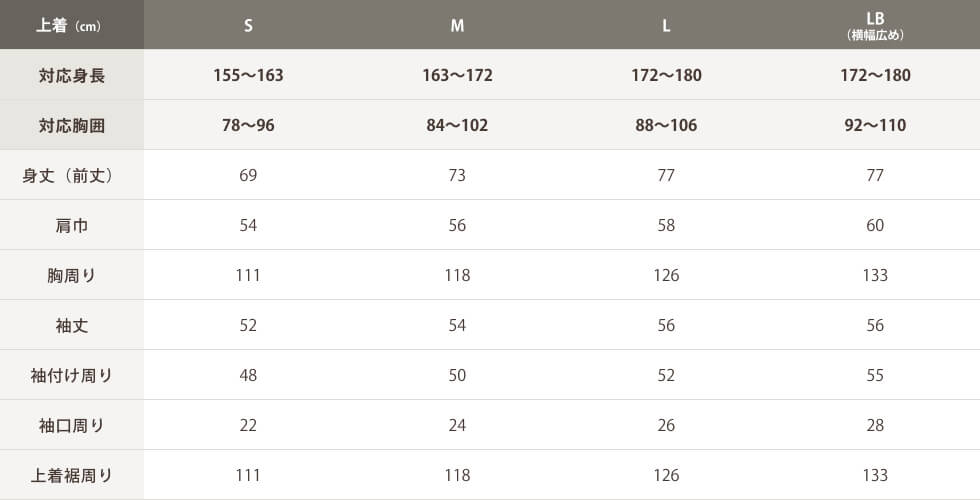Click the 対応胸囲 row label
Viewport: 980px width, 500px height.
72,126
